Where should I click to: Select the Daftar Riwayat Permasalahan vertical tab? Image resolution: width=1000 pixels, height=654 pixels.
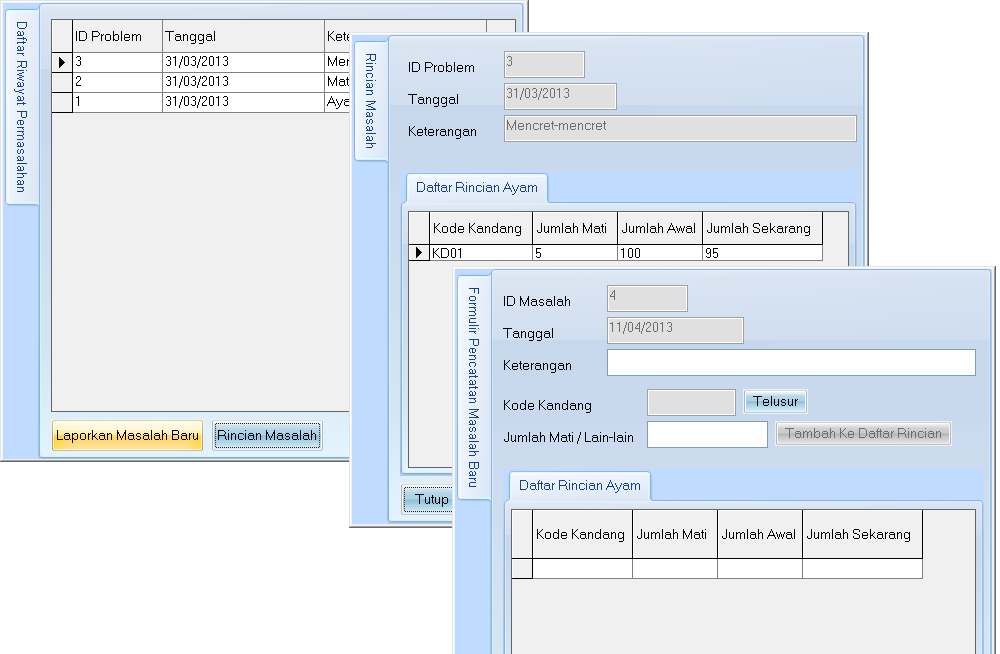click(22, 107)
